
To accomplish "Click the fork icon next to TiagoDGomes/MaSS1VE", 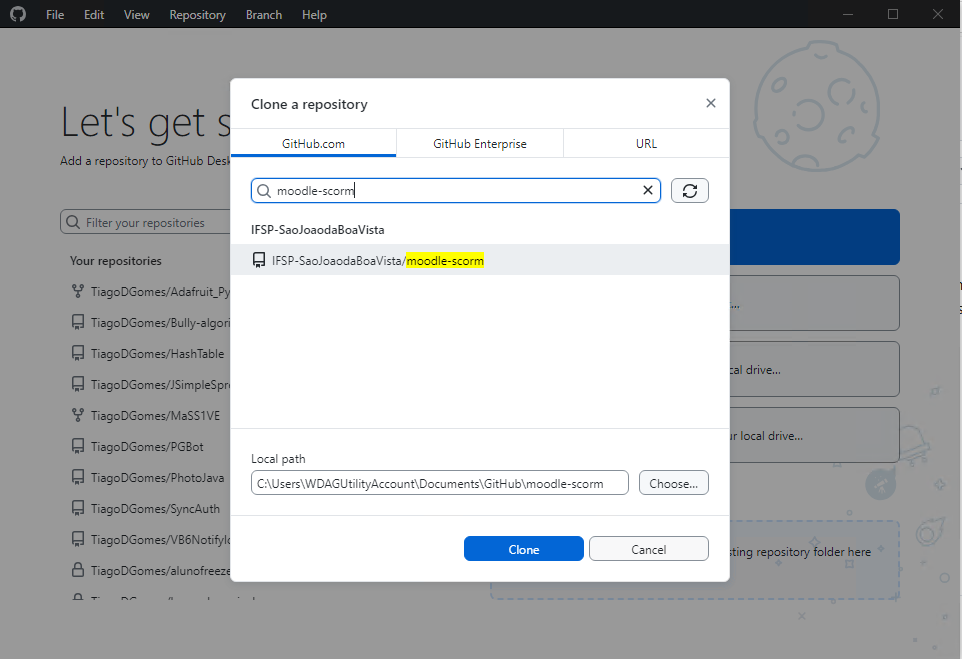I will (78, 415).
